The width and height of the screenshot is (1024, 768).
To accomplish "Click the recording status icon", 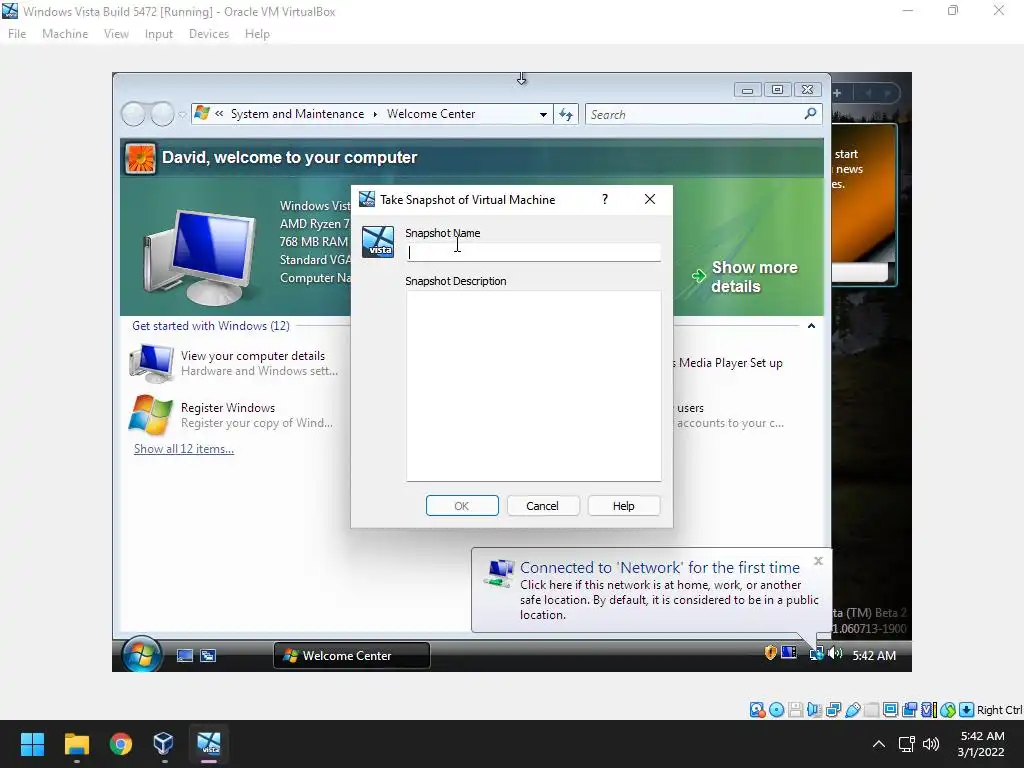I will 909,710.
